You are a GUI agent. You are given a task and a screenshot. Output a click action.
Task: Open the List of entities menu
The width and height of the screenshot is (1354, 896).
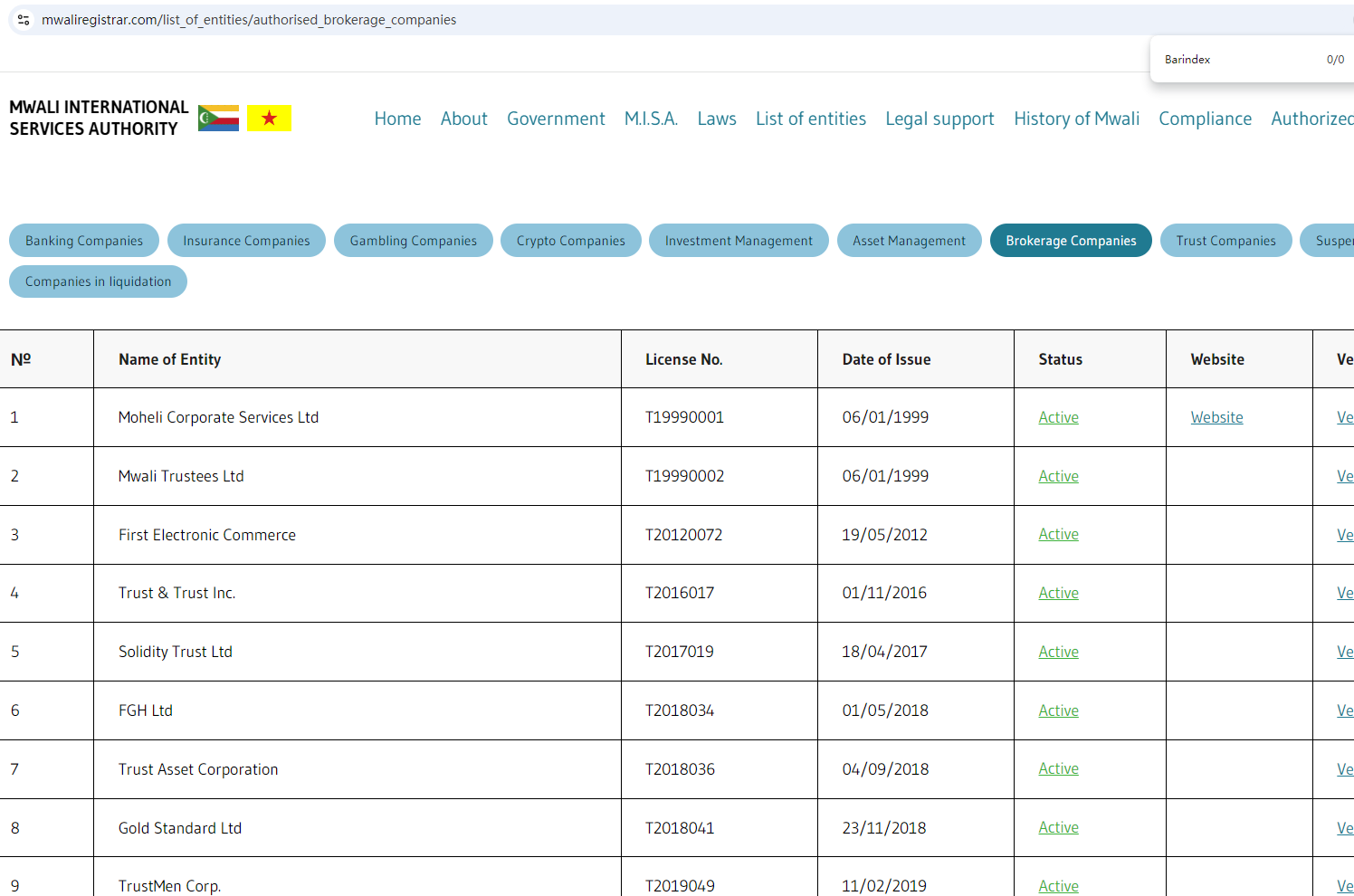tap(810, 119)
